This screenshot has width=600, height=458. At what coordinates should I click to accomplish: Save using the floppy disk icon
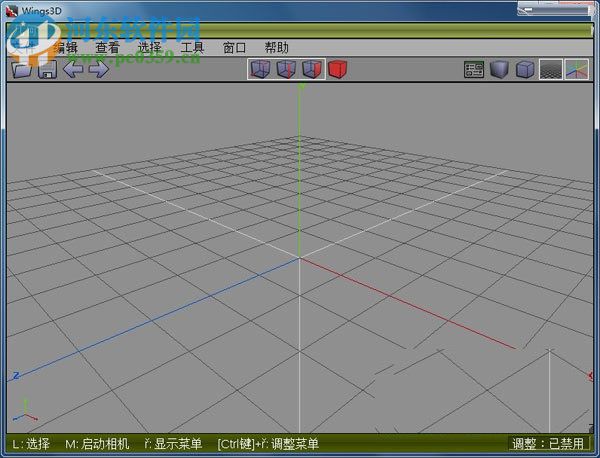point(47,70)
